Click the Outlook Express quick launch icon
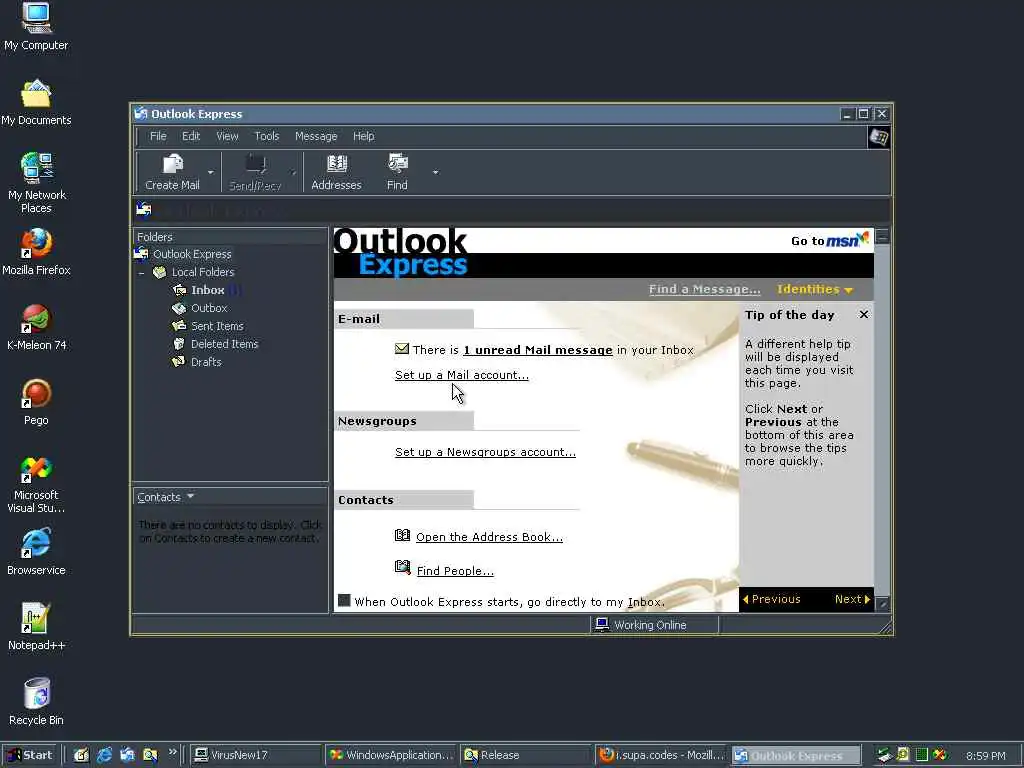The image size is (1024, 768). click(127, 755)
